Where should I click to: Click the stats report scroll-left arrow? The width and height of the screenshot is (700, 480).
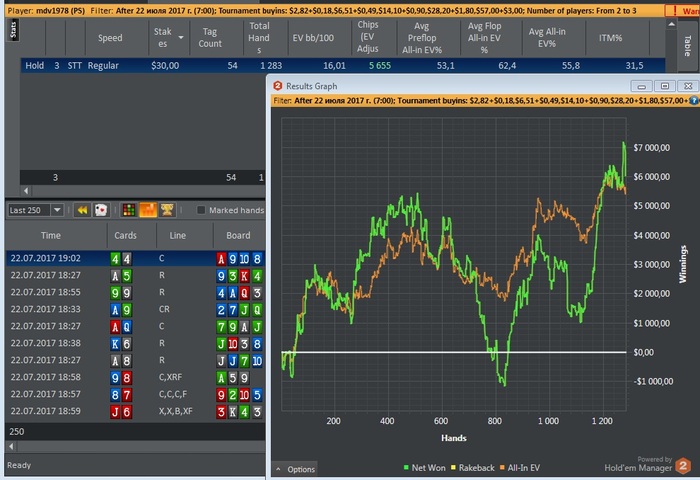(x=26, y=191)
